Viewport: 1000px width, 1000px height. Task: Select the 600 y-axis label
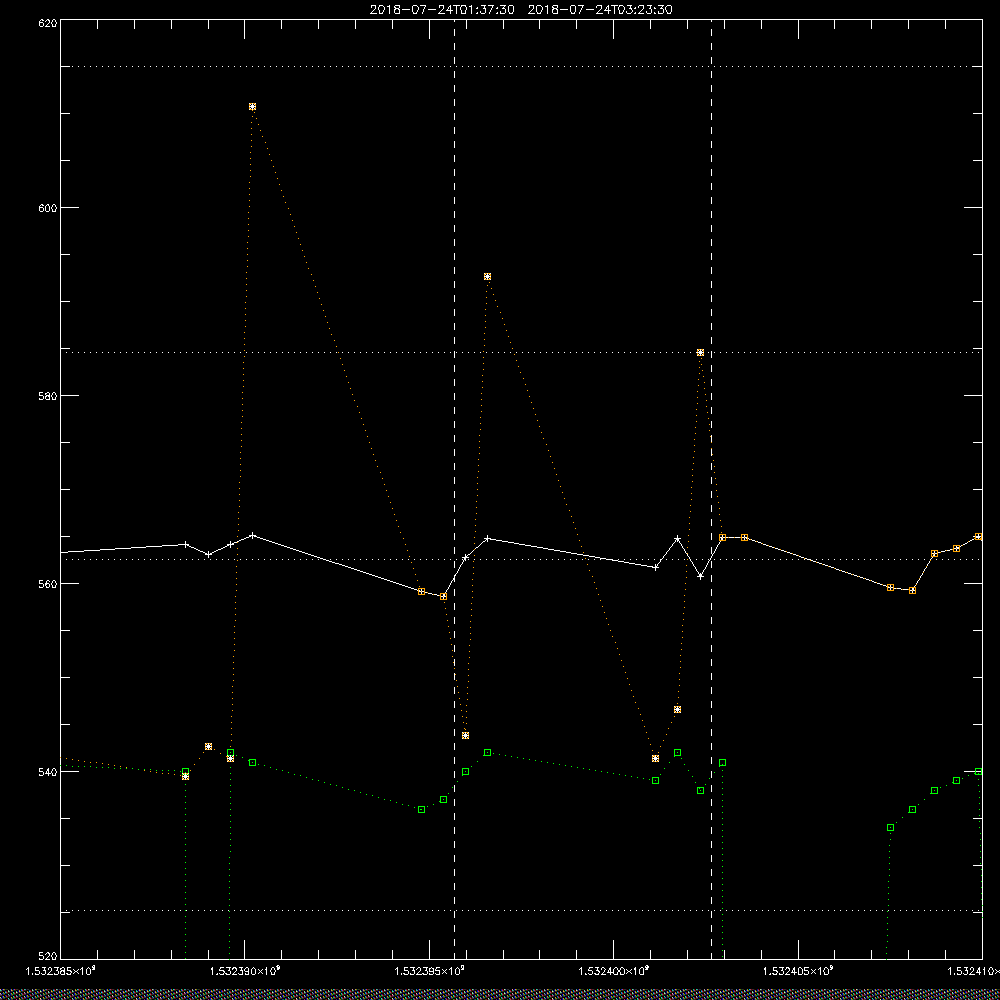(48, 208)
